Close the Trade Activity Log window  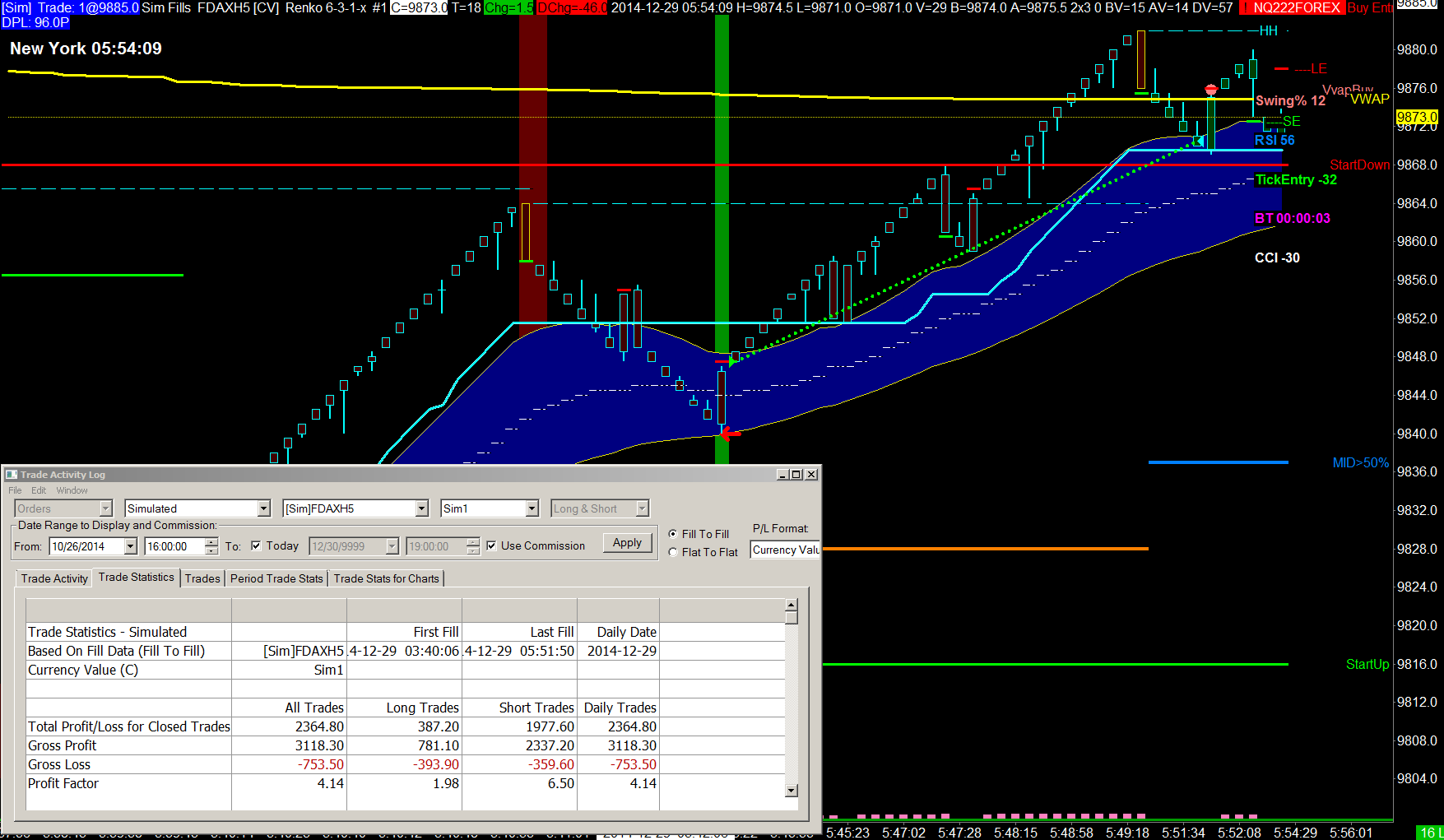pos(811,475)
